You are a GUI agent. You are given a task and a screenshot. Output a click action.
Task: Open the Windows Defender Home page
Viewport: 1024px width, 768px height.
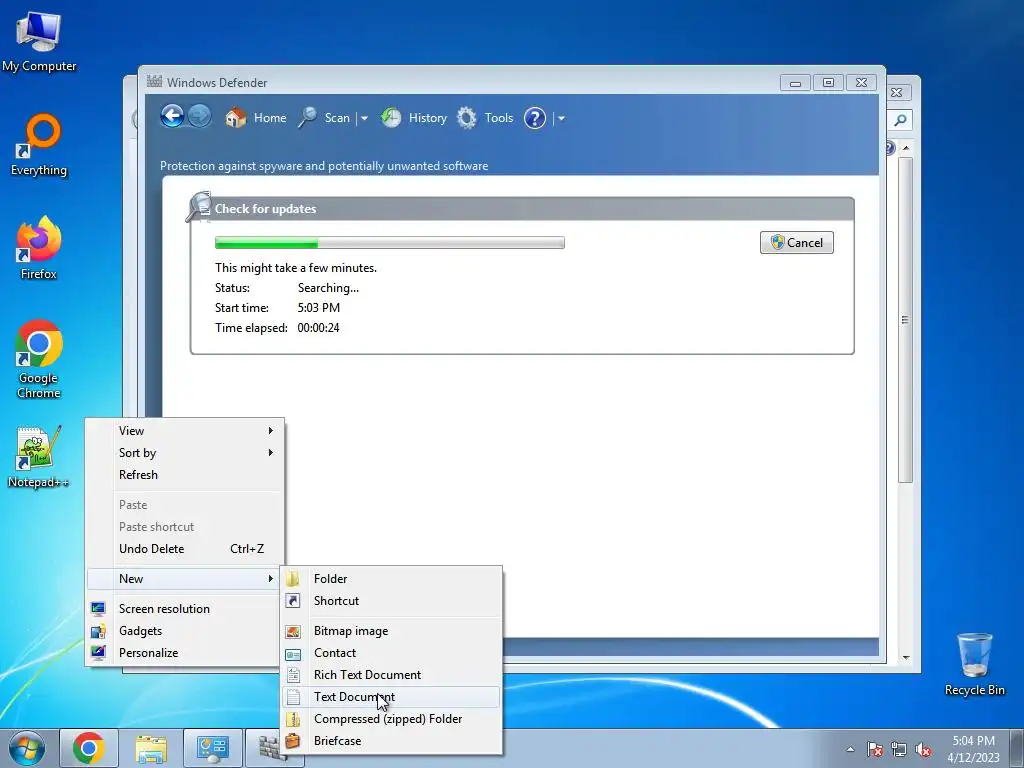coord(256,118)
